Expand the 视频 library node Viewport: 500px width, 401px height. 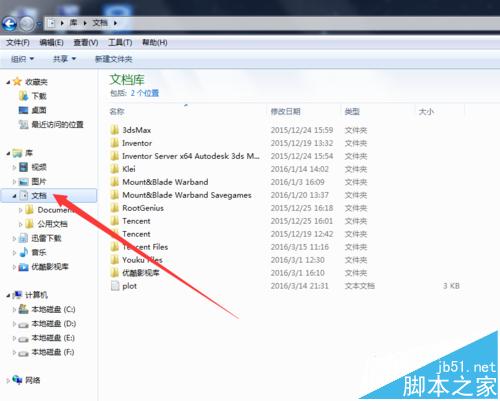14,167
